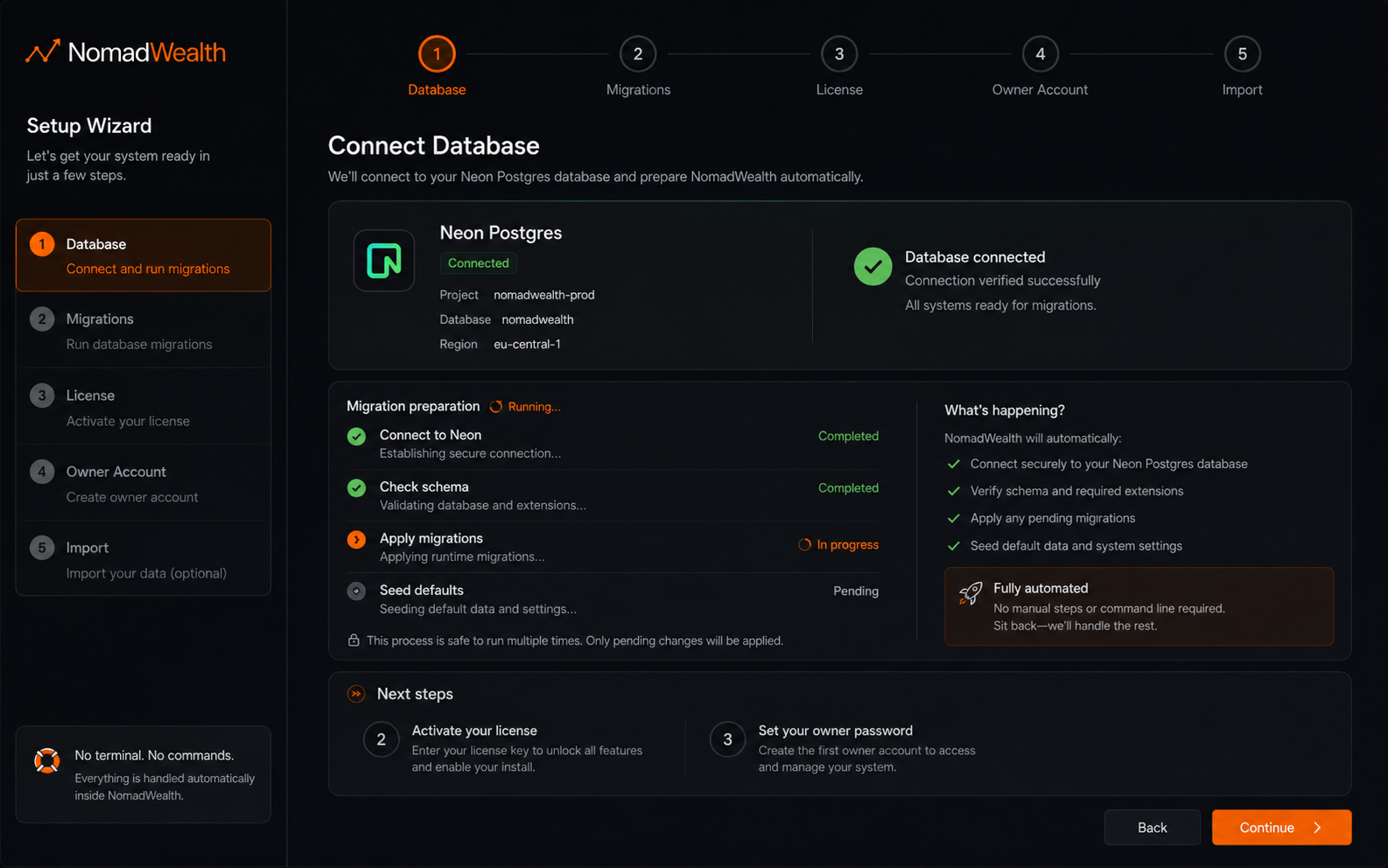
Task: Click the Completed status of Check schema
Action: pos(848,487)
